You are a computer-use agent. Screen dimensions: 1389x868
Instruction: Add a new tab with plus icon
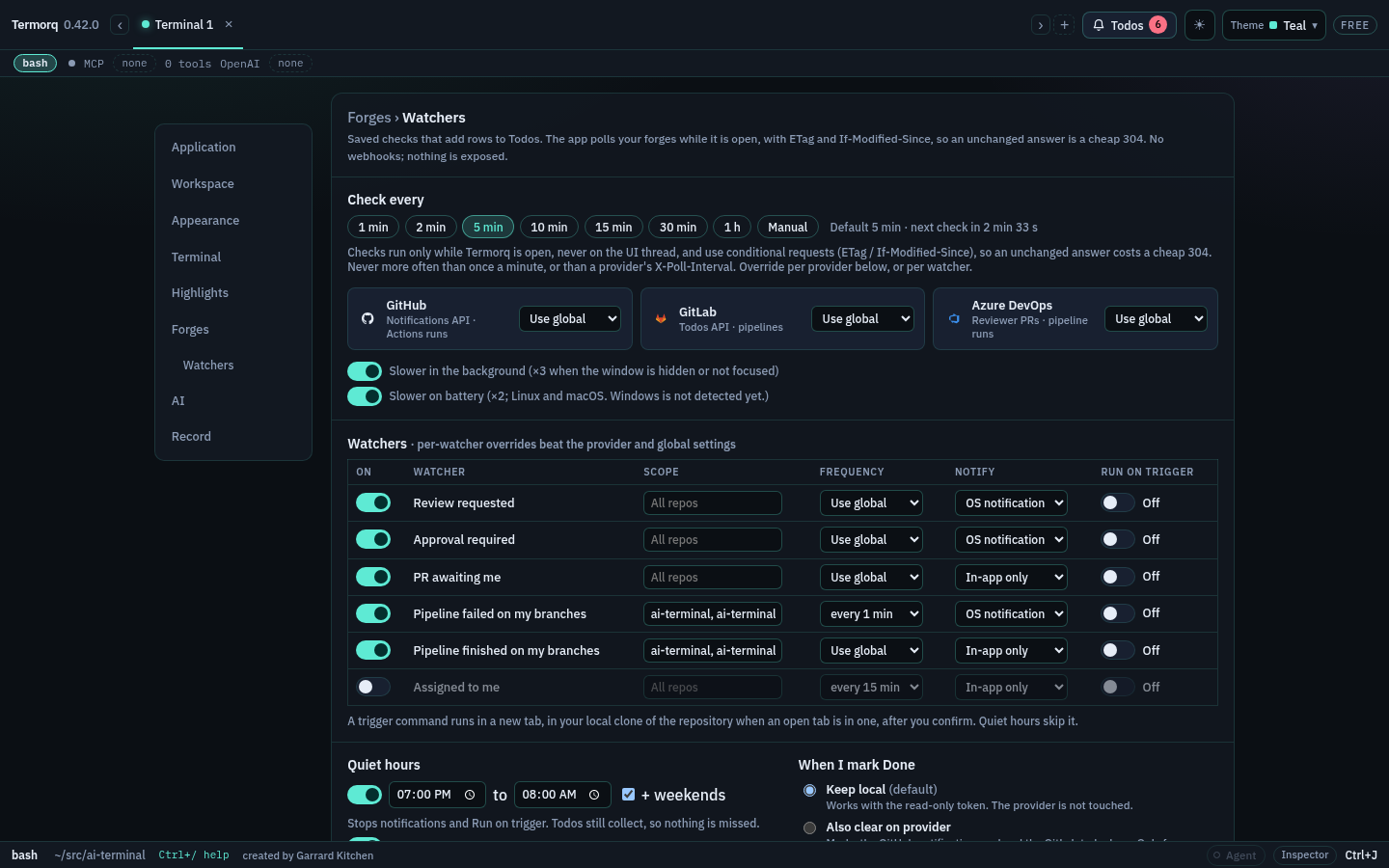click(1065, 25)
